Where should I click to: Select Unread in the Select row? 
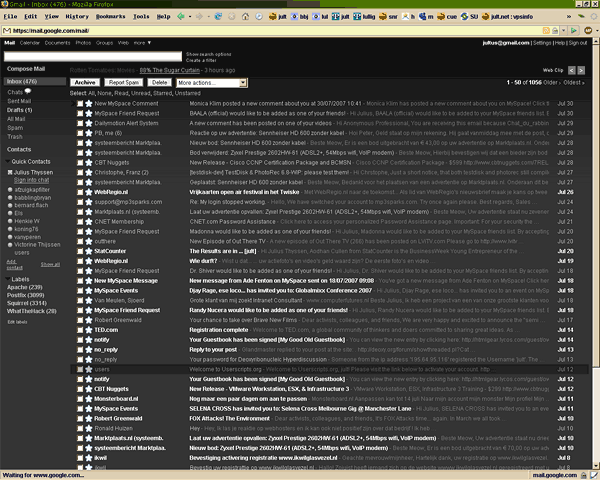tap(139, 93)
